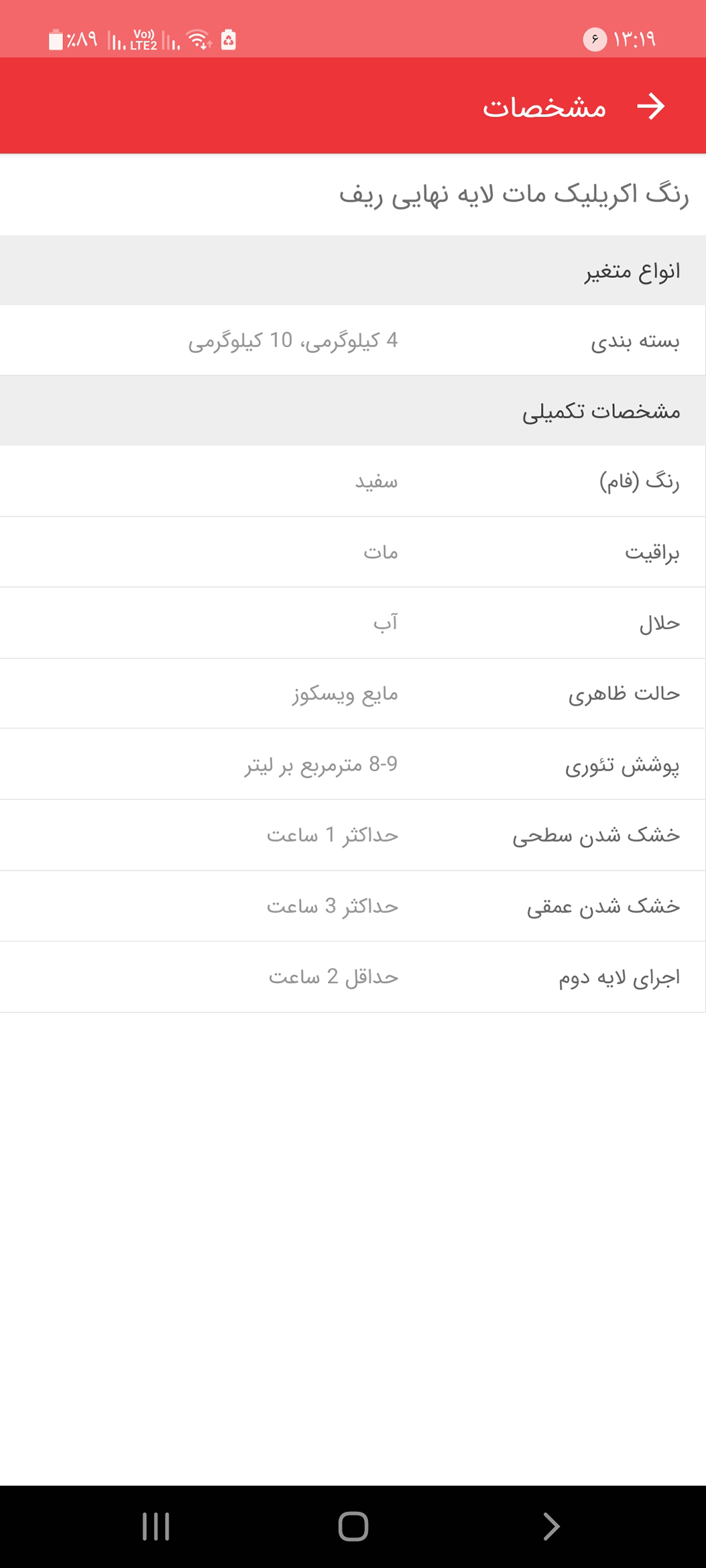Viewport: 706px width, 1568px height.
Task: Tap the Android recent apps icon
Action: [x=156, y=1526]
